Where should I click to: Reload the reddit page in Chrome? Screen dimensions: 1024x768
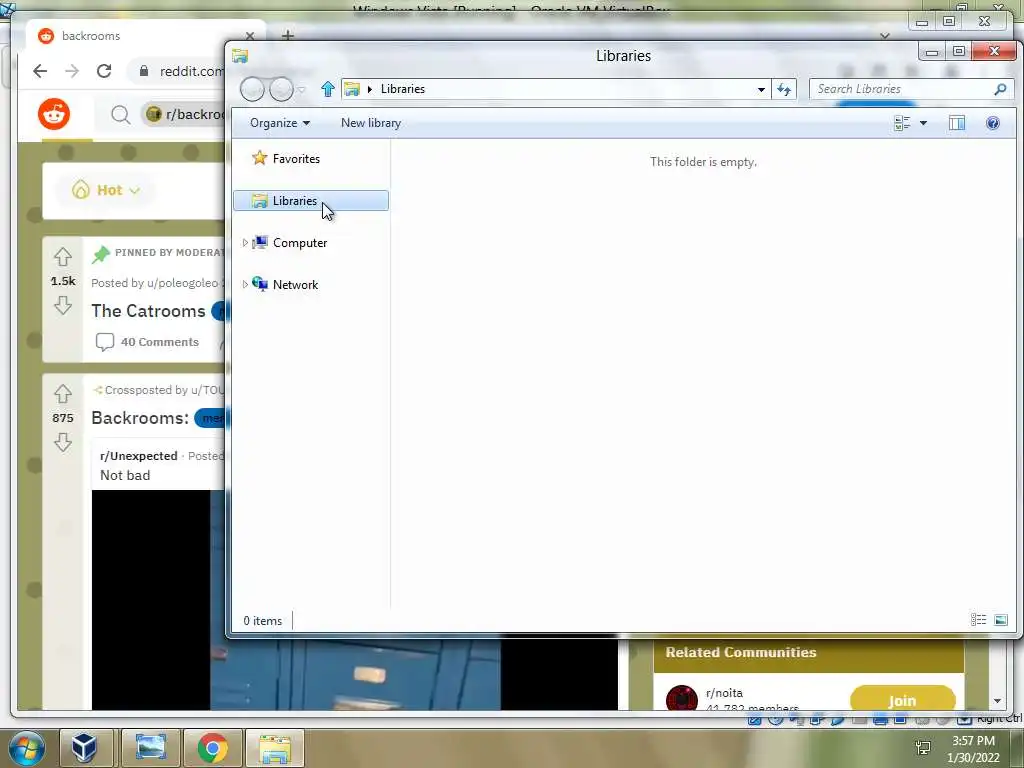(x=104, y=71)
